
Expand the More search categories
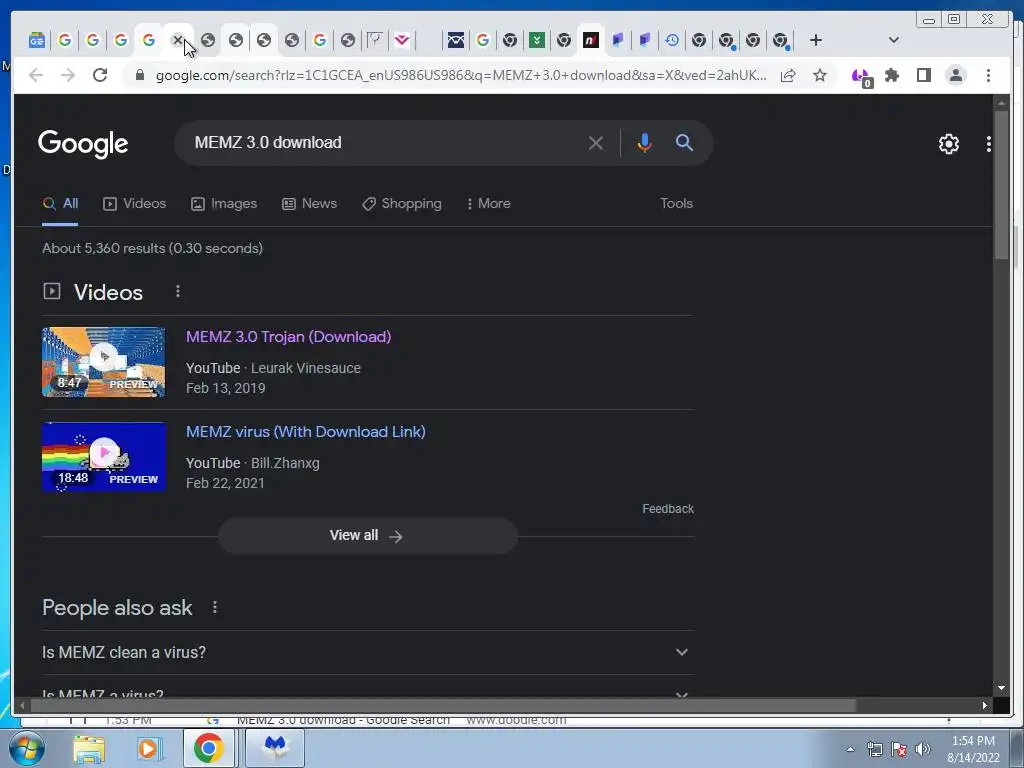(x=488, y=204)
